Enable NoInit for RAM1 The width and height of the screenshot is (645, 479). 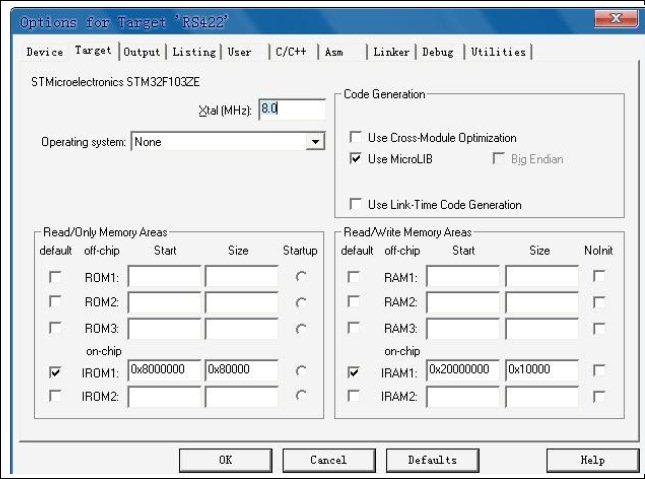pos(599,276)
